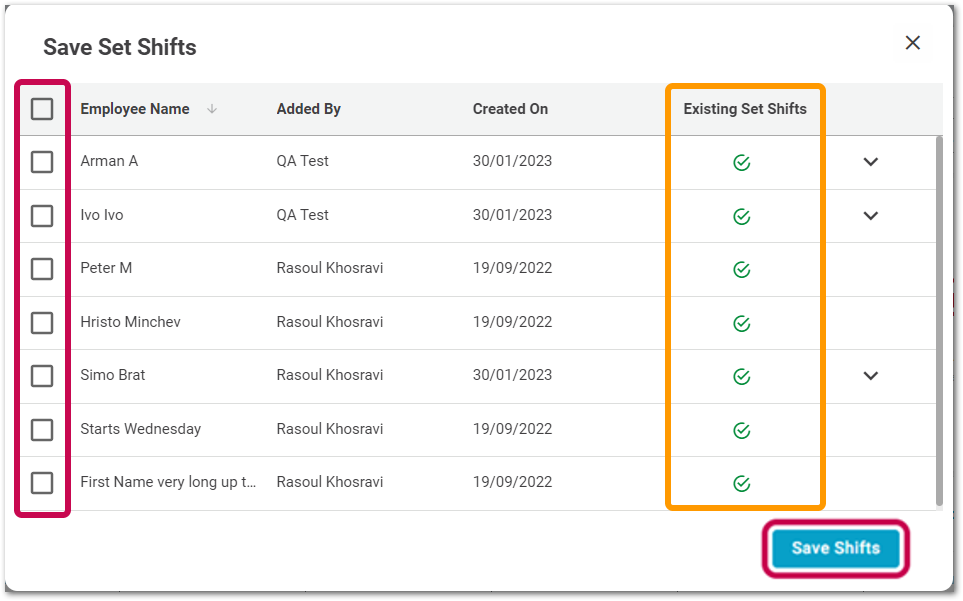
Task: Tick the Starts Wednesday checkbox
Action: point(42,430)
